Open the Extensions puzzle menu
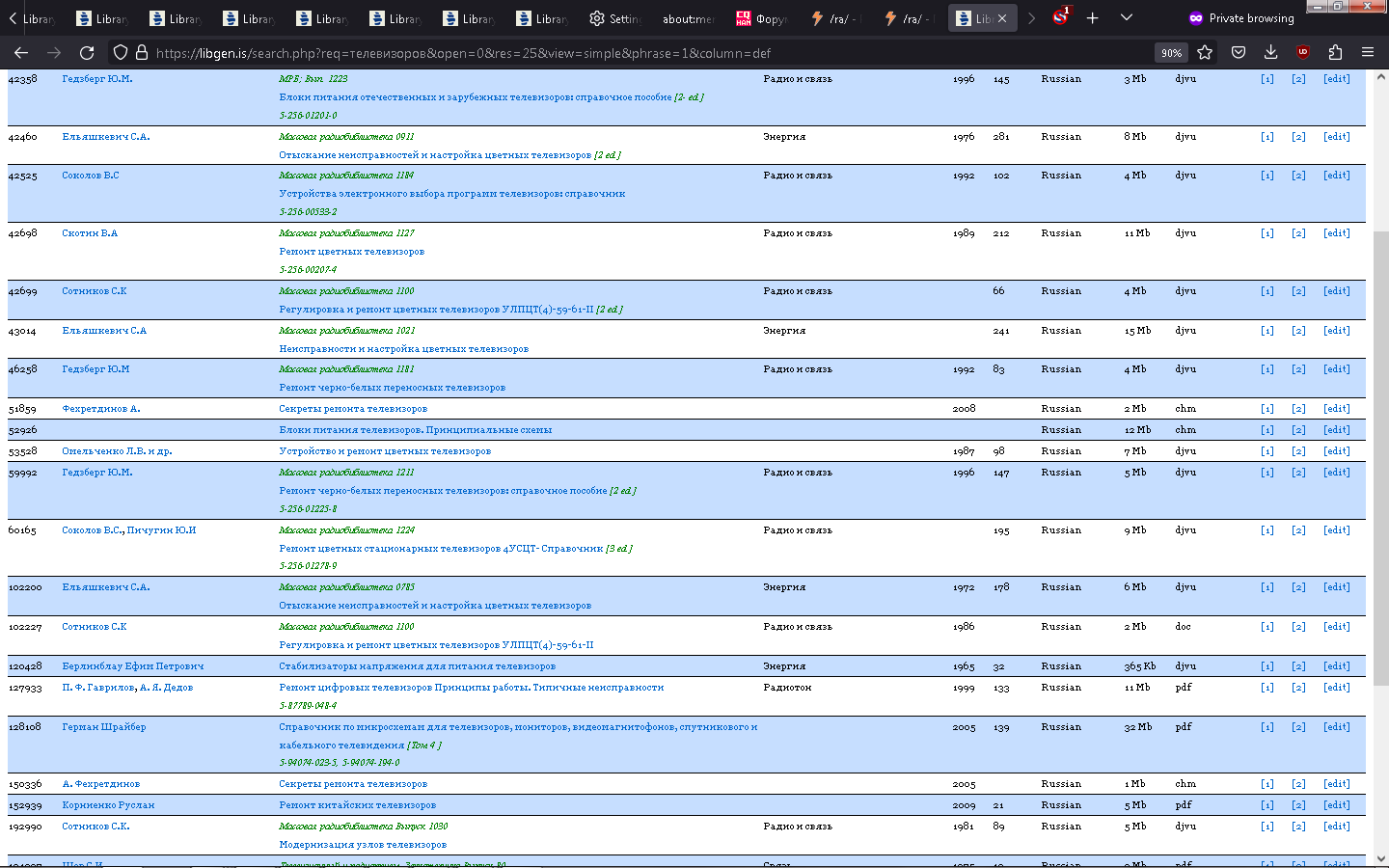Screen dimensions: 1389x868 (1335, 53)
